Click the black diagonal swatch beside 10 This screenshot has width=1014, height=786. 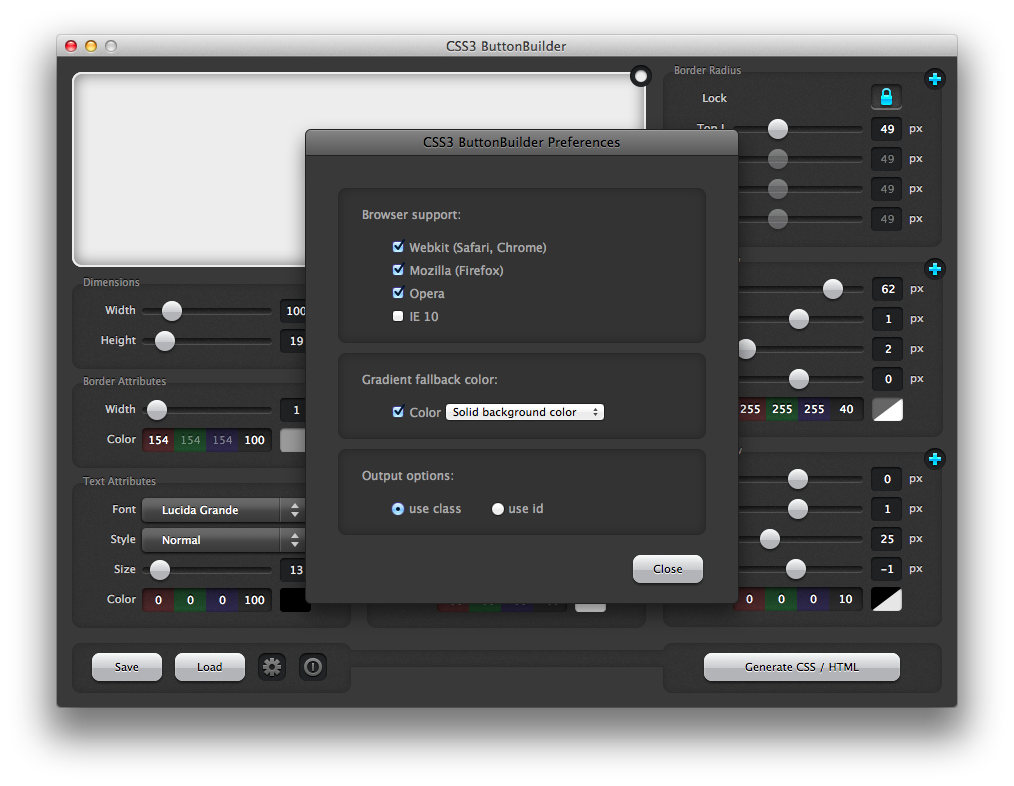(887, 599)
